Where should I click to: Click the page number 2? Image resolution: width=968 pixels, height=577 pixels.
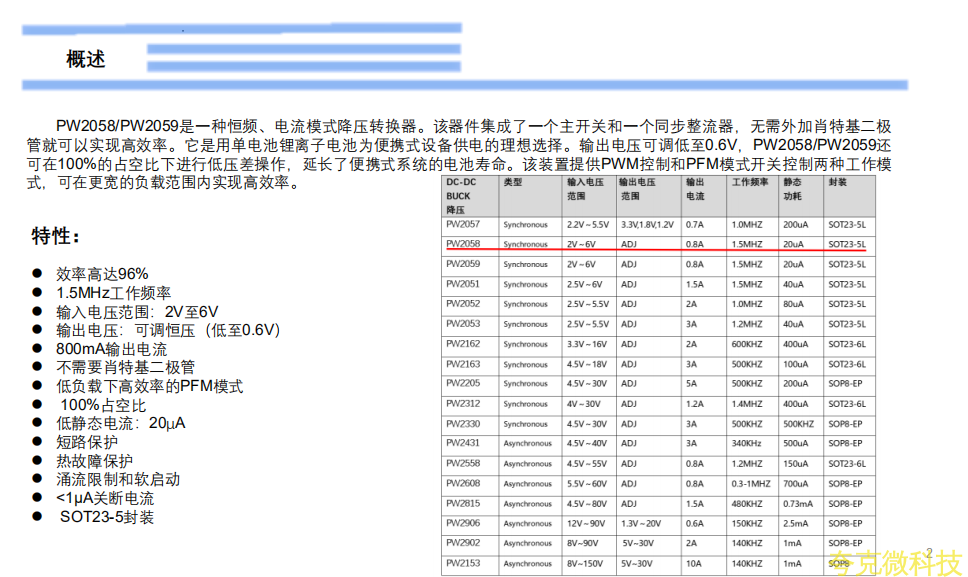tap(929, 552)
